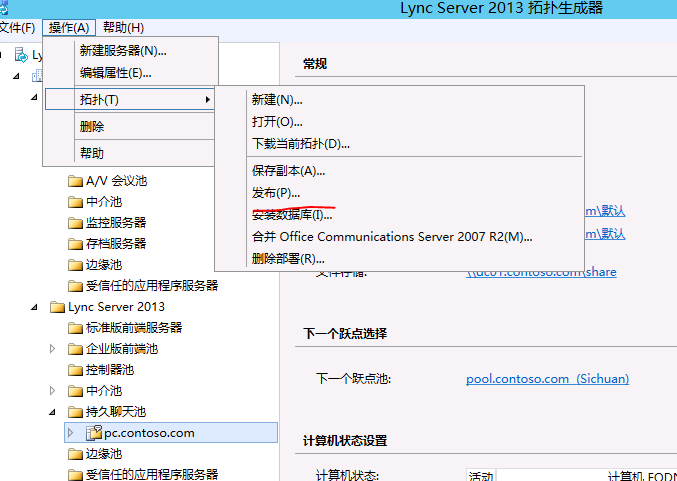The image size is (677, 481).
Task: Open the file share link ending in \share
Action: (x=541, y=272)
